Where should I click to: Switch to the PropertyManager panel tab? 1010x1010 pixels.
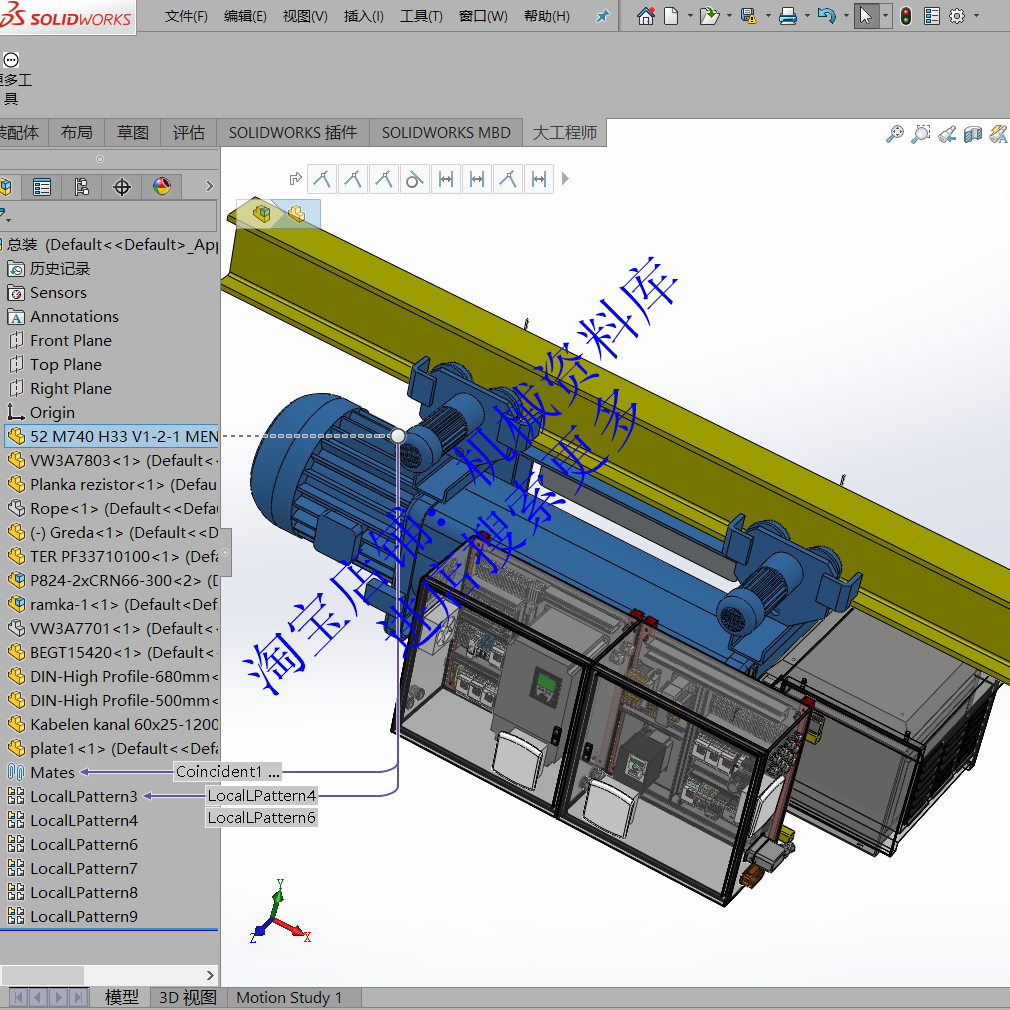[42, 187]
